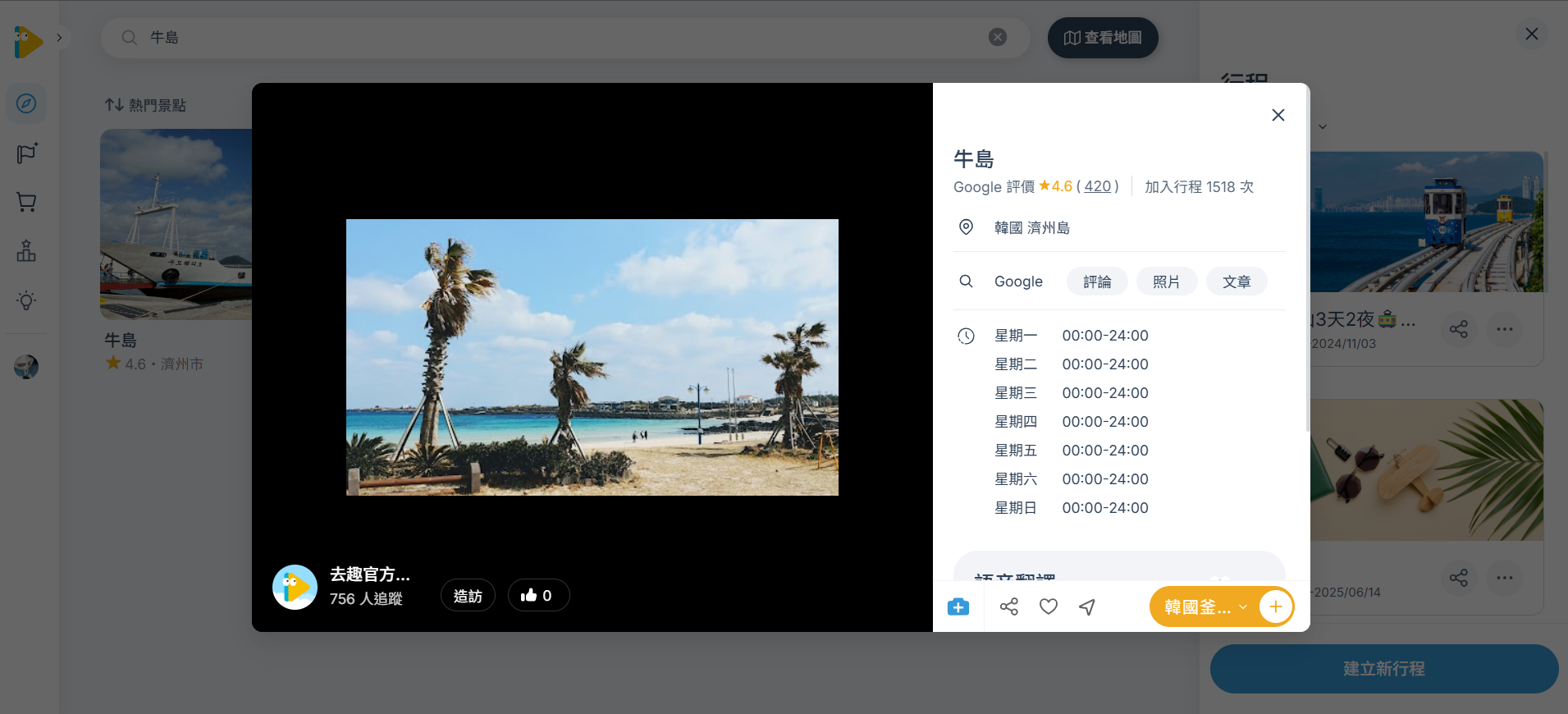Image resolution: width=1568 pixels, height=714 pixels.
Task: Open the building blocks icon in sidebar
Action: click(x=26, y=251)
